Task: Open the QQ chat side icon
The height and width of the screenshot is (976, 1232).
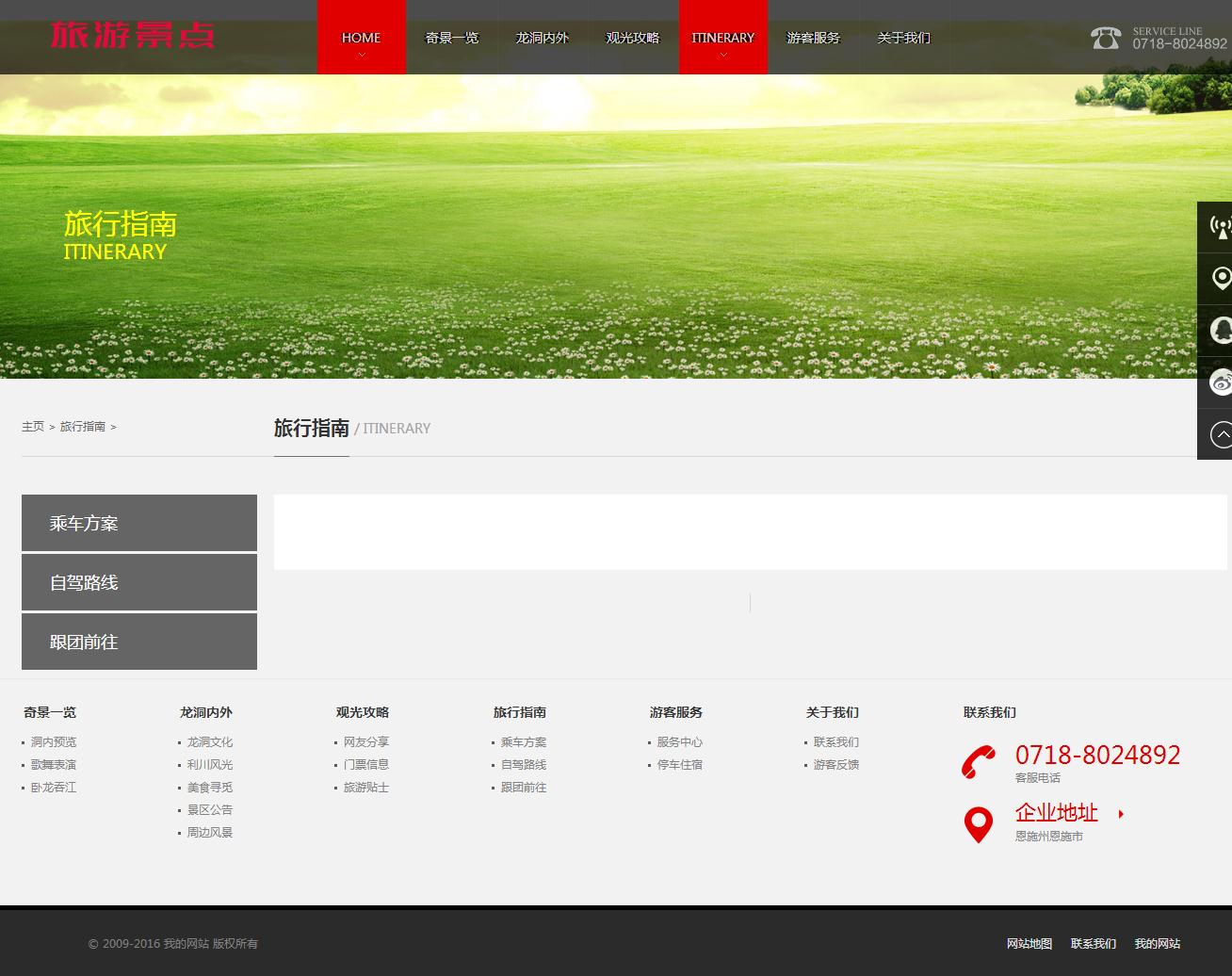Action: point(1220,331)
